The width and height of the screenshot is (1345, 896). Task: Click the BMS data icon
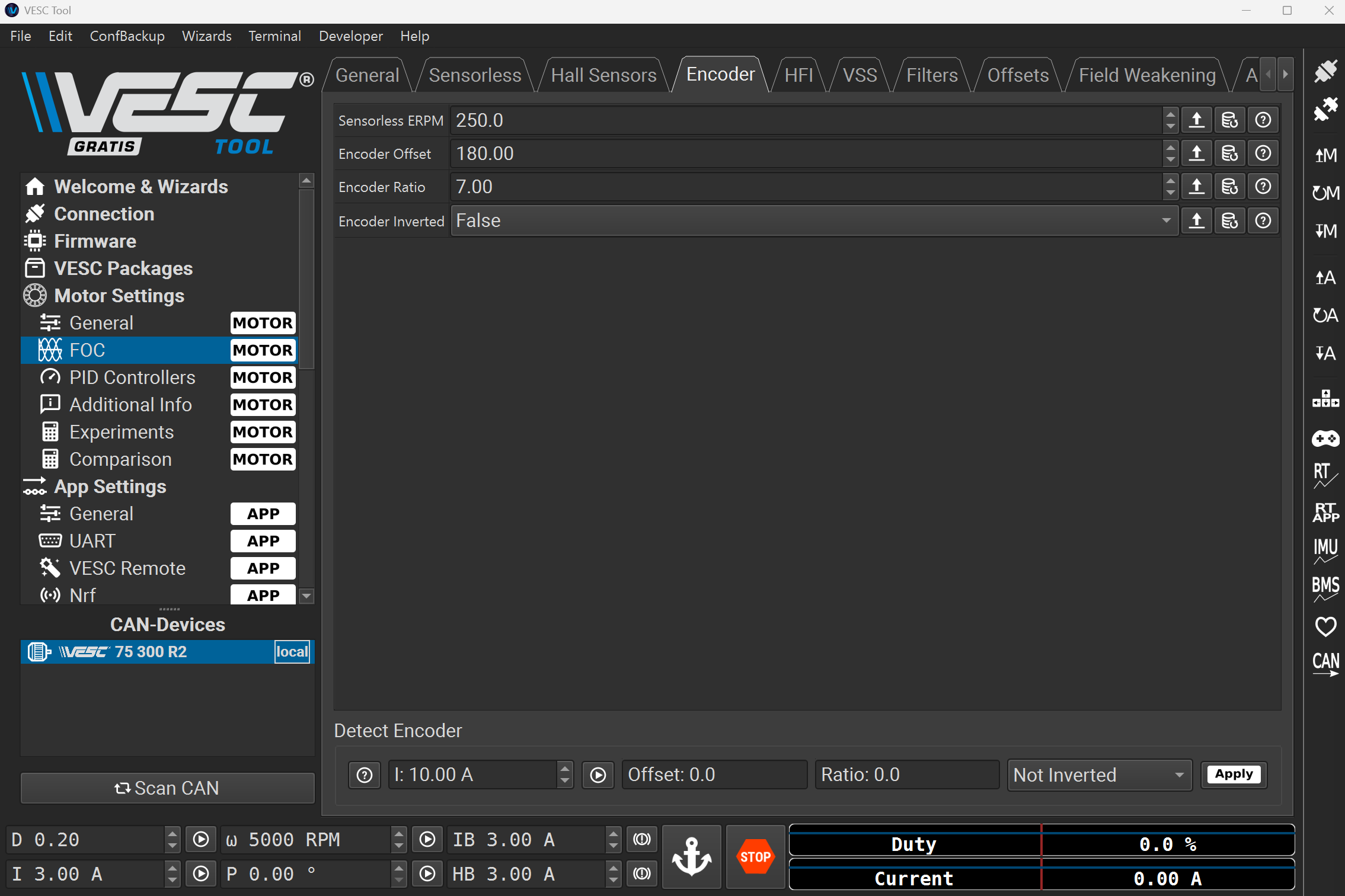coord(1325,588)
